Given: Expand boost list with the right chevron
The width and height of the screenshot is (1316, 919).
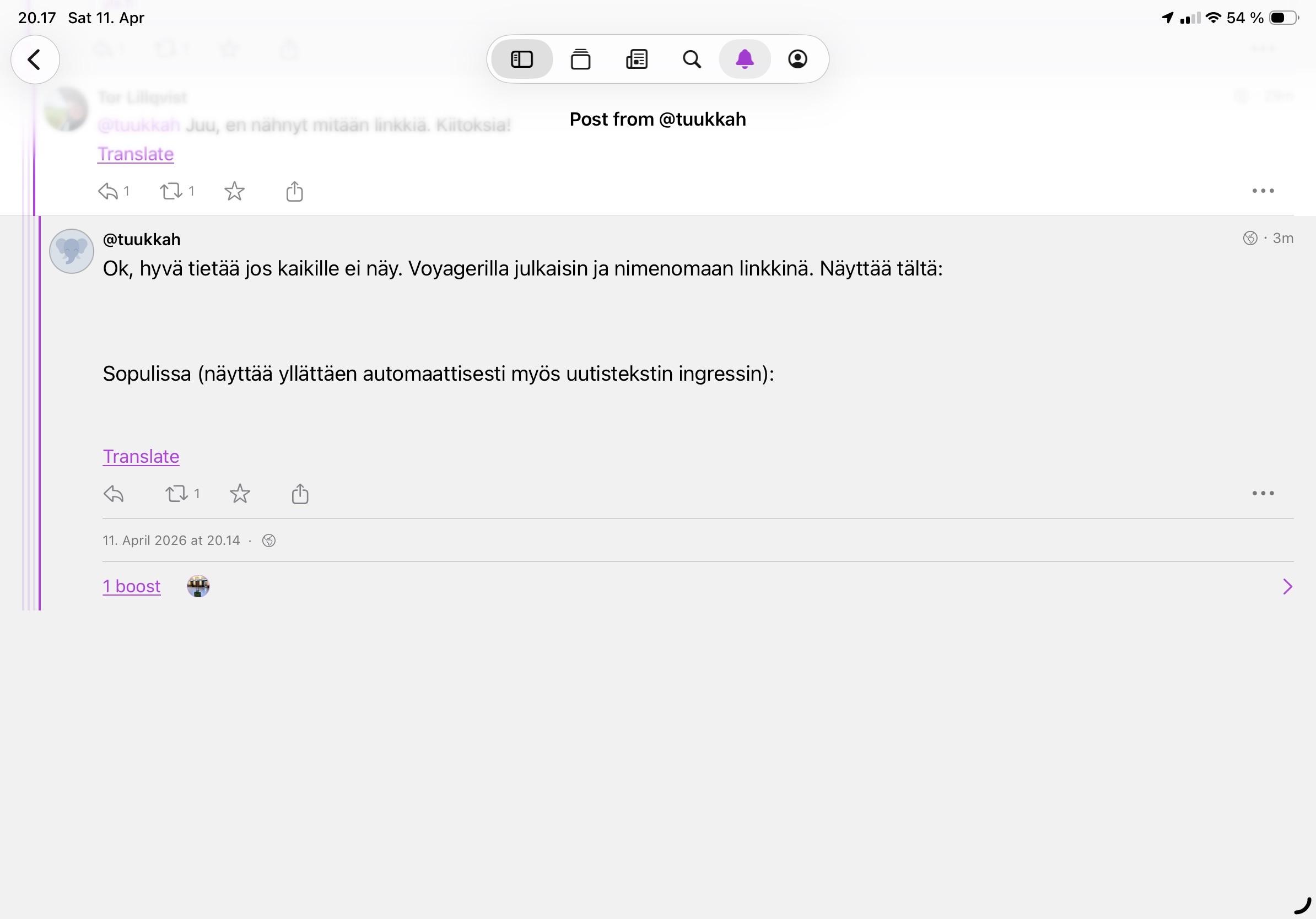Looking at the screenshot, I should (x=1288, y=587).
